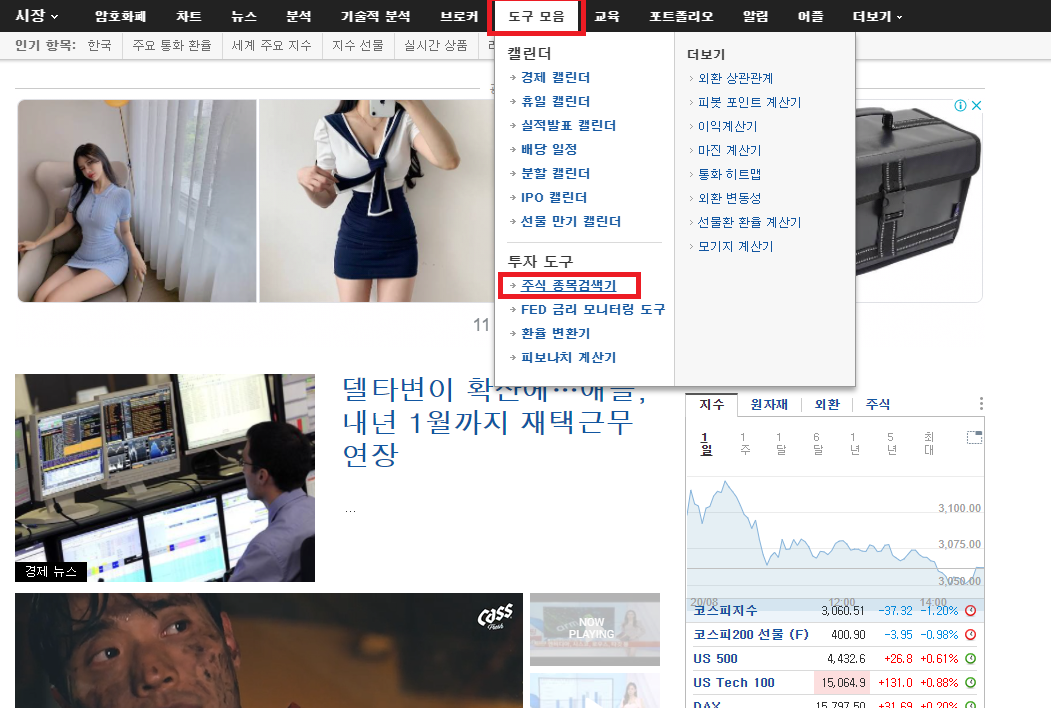The image size is (1051, 708).
Task: Click the chart expand icon
Action: [x=975, y=438]
